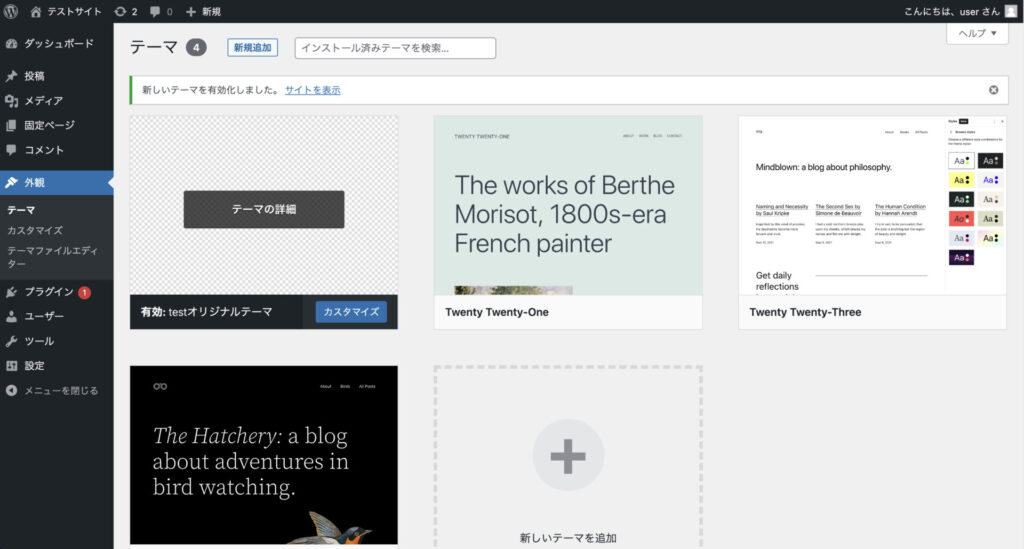Screen dimensions: 1024x549
Task: Collapse sidebar with メニューを閉じる
Action: 60,390
